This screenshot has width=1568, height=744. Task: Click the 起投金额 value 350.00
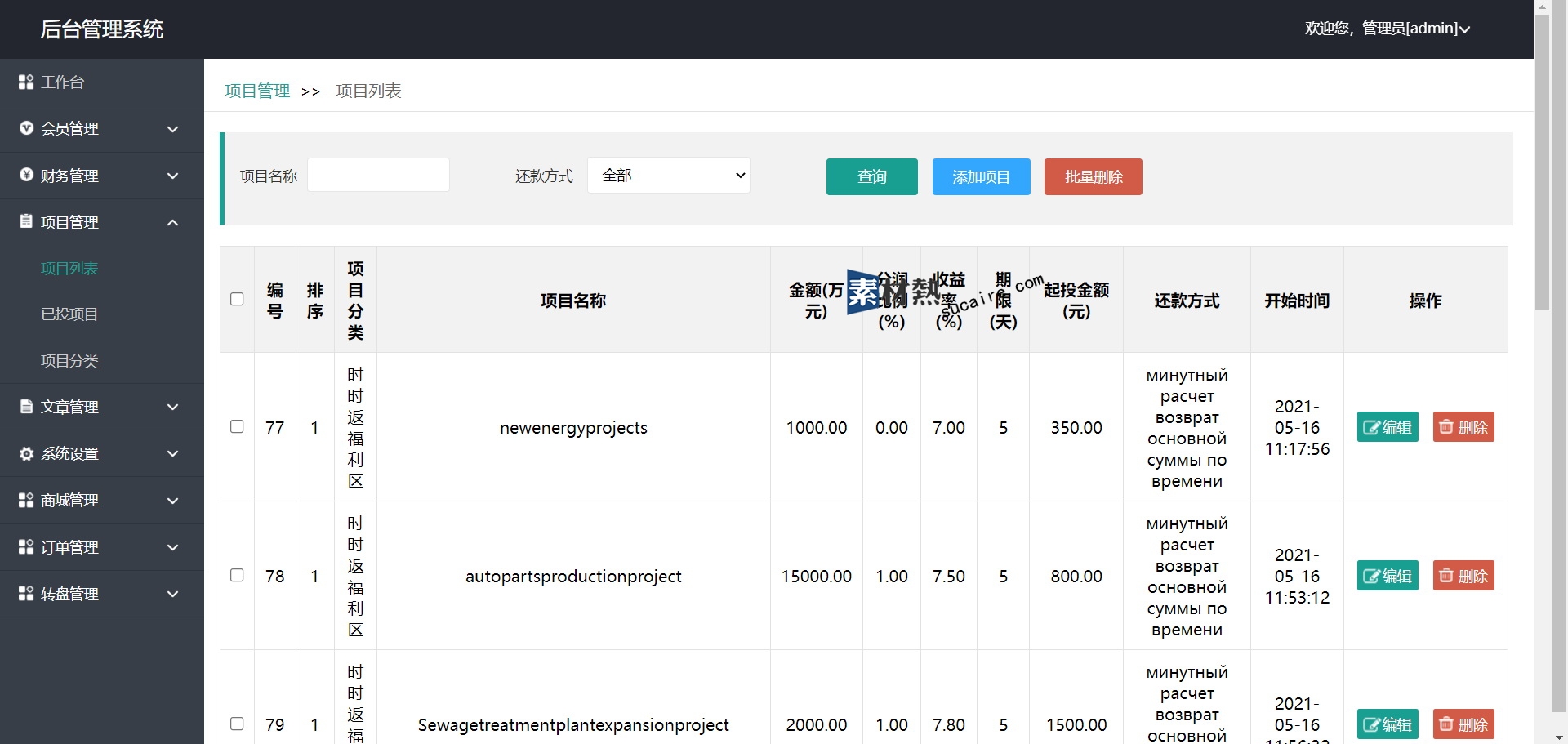click(1076, 428)
